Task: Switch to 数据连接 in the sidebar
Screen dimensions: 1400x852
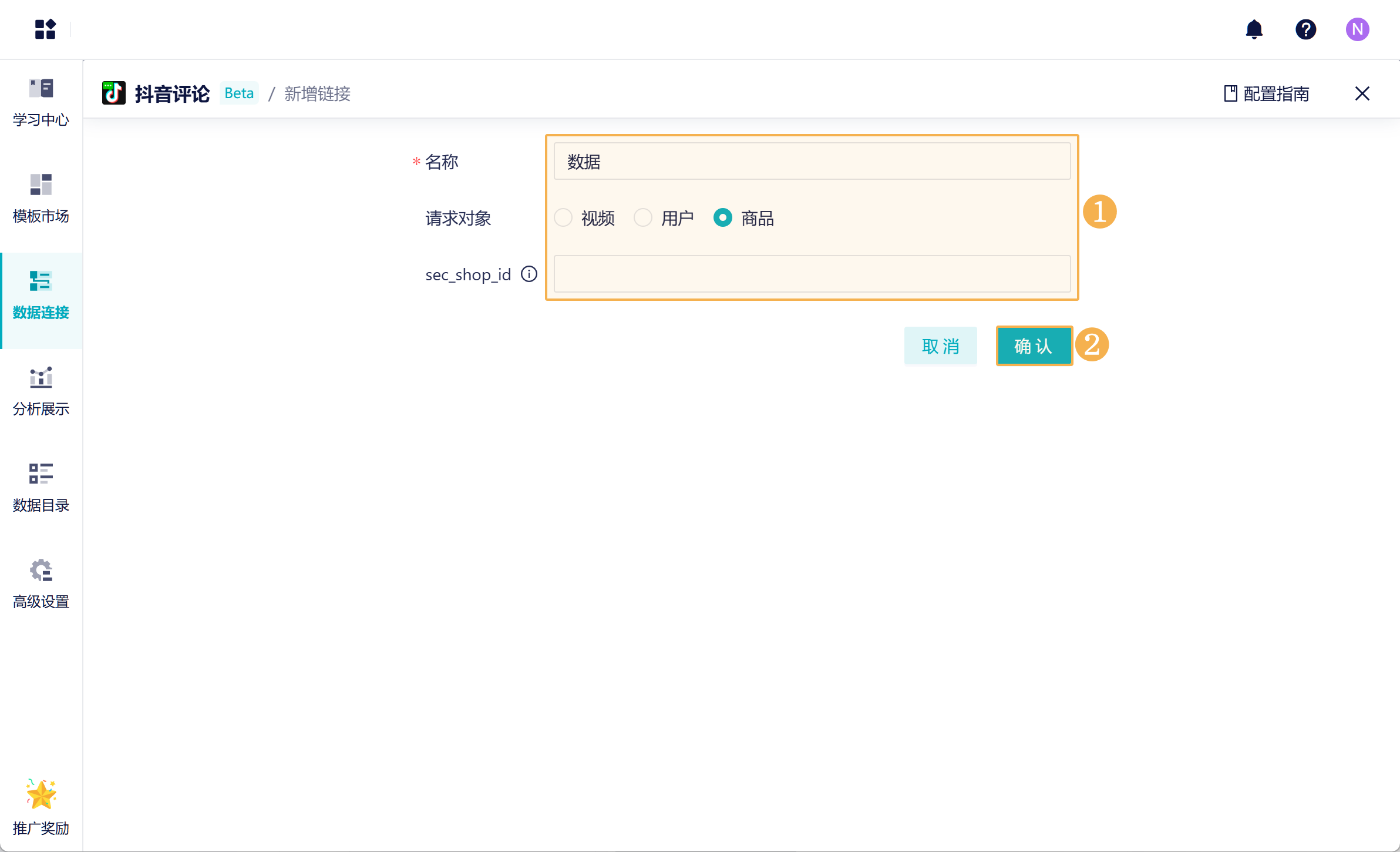Action: [x=41, y=294]
